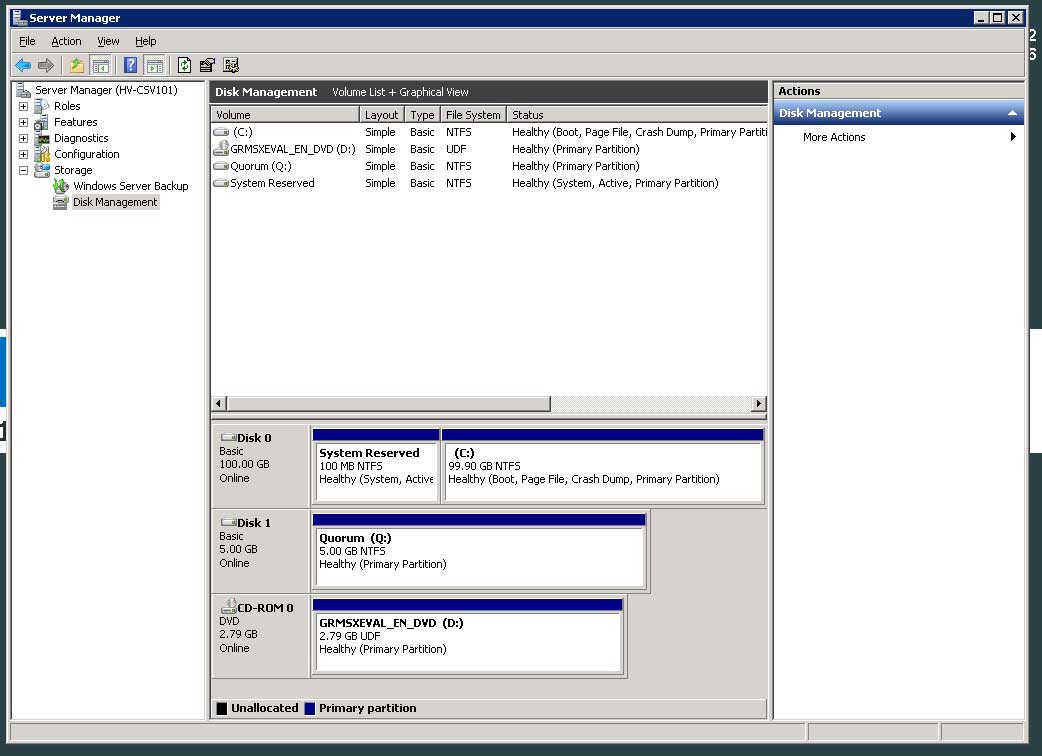Toggle the Show/Hide Action Pane icon
The height and width of the screenshot is (756, 1042).
coord(155,65)
